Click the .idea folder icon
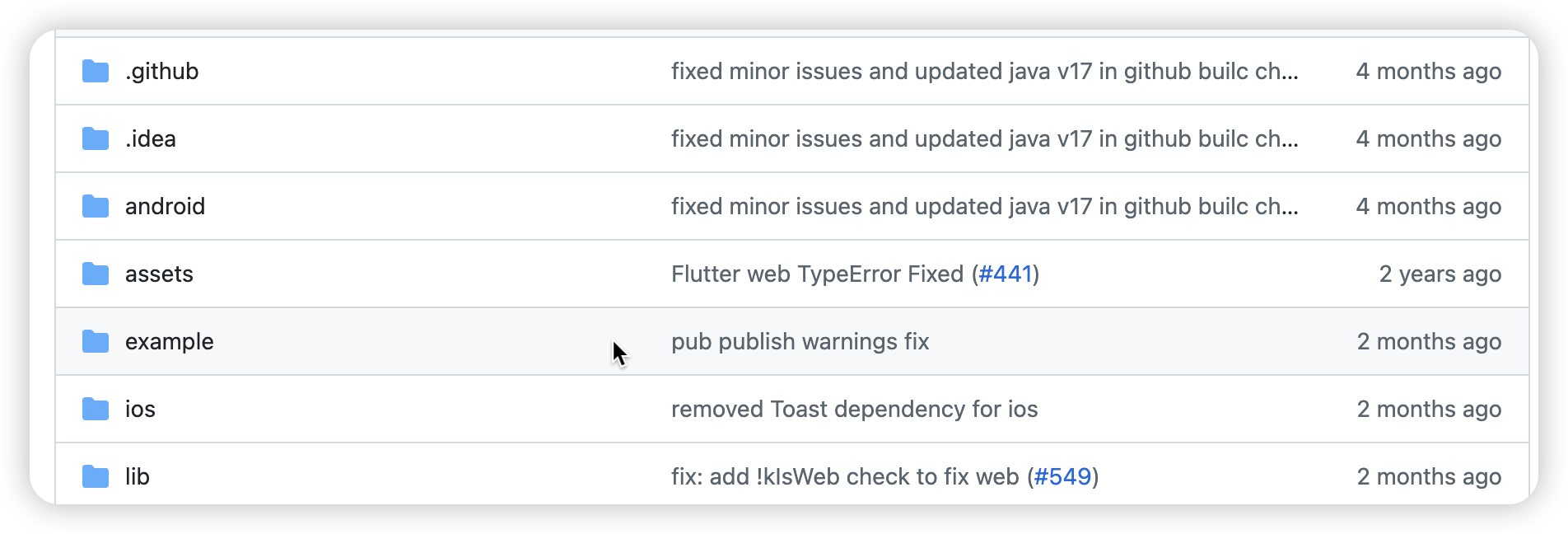 coord(94,138)
